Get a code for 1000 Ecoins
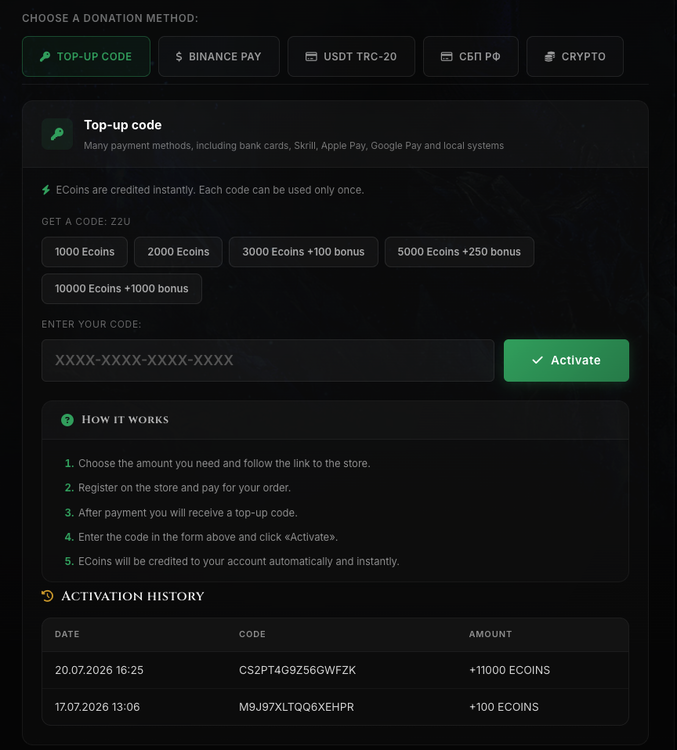This screenshot has width=677, height=750. [x=85, y=252]
